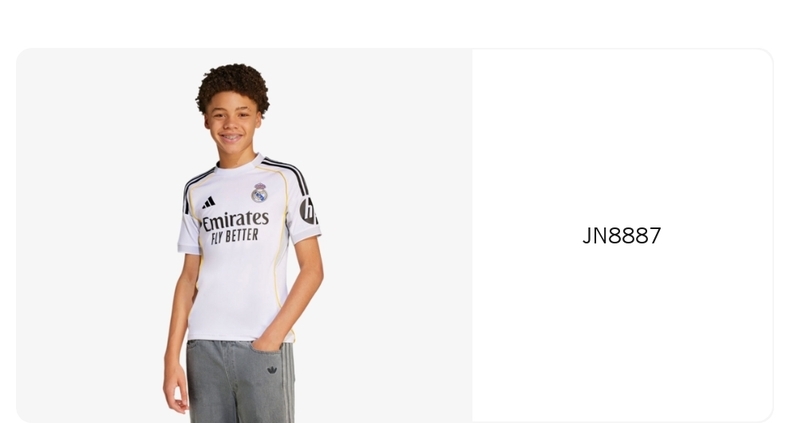Click the grey jeans in the product photo
The image size is (790, 423).
239,382
